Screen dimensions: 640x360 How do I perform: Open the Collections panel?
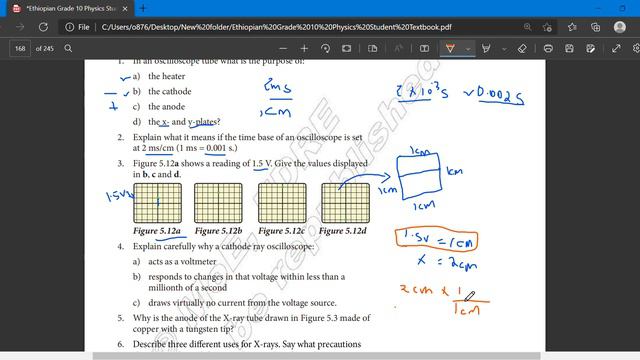click(596, 27)
